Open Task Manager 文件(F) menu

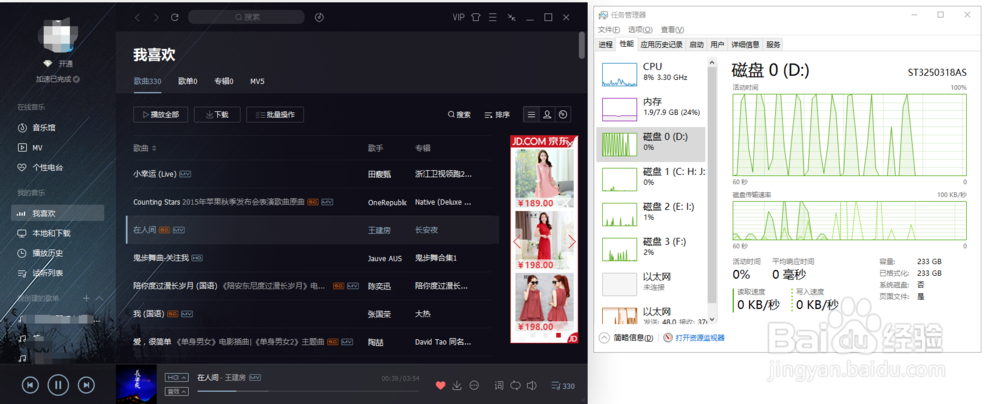coord(610,29)
